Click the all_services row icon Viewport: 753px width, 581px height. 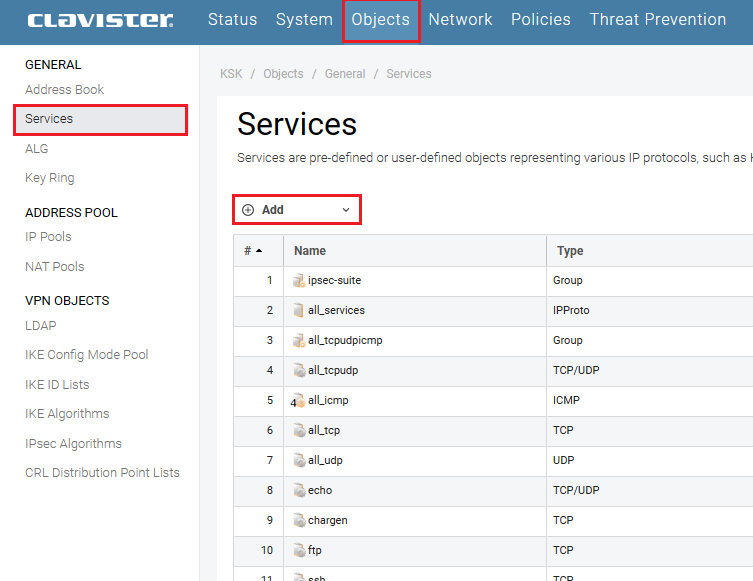pos(299,311)
